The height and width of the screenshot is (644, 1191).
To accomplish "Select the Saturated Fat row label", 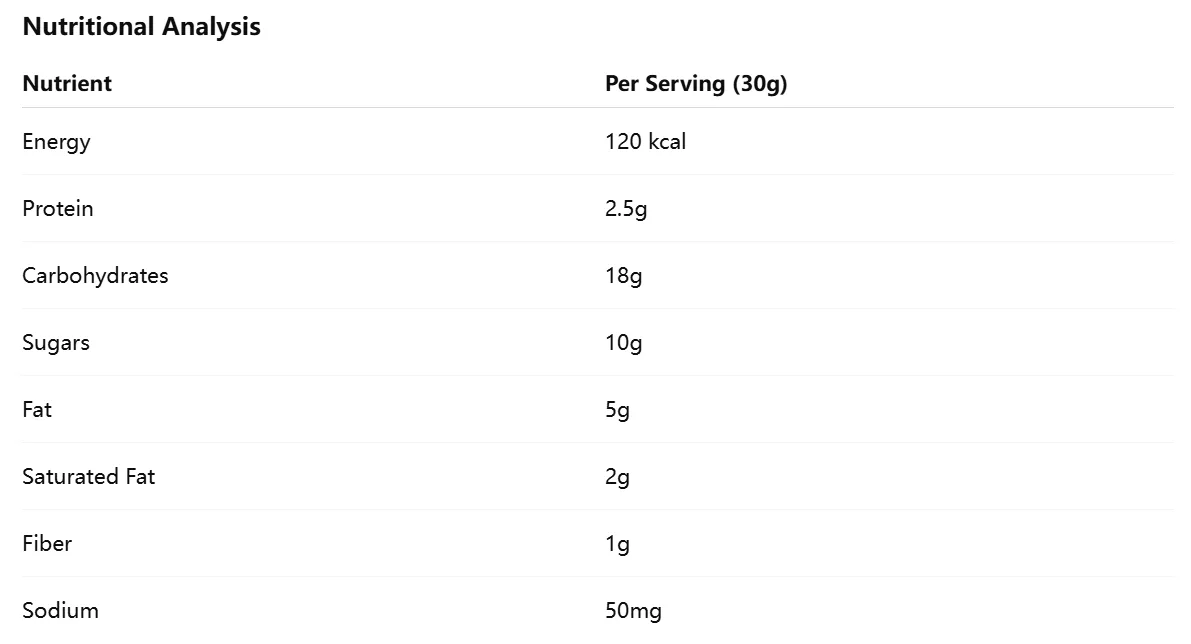I will [x=89, y=477].
